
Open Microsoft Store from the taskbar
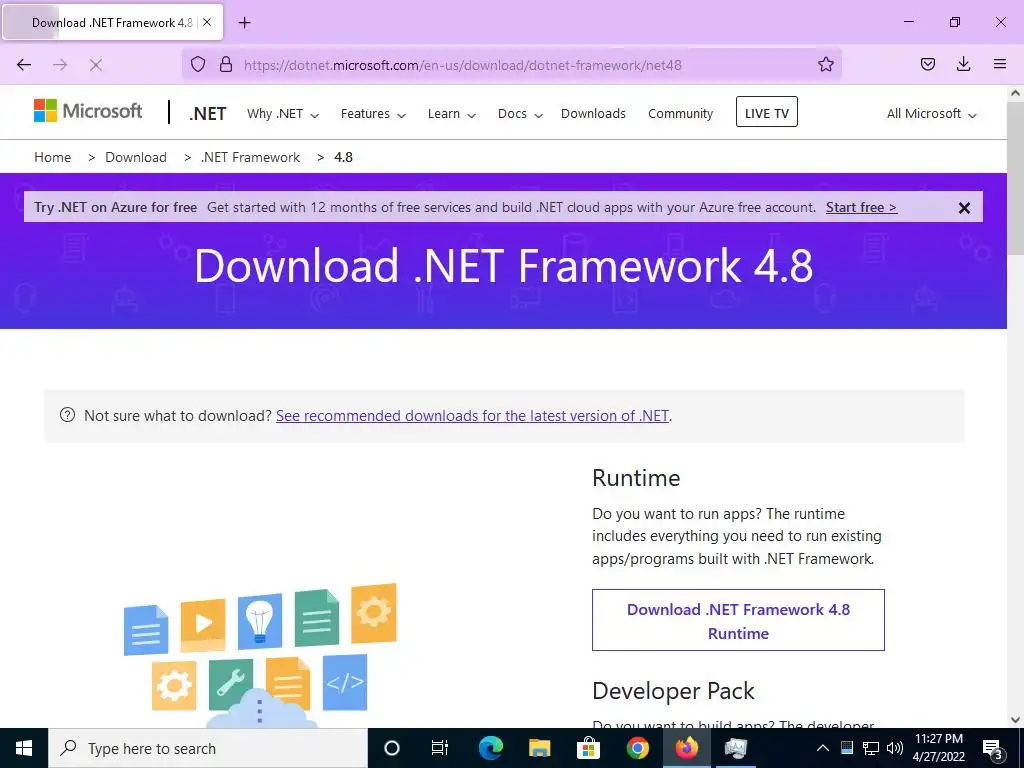(x=588, y=748)
